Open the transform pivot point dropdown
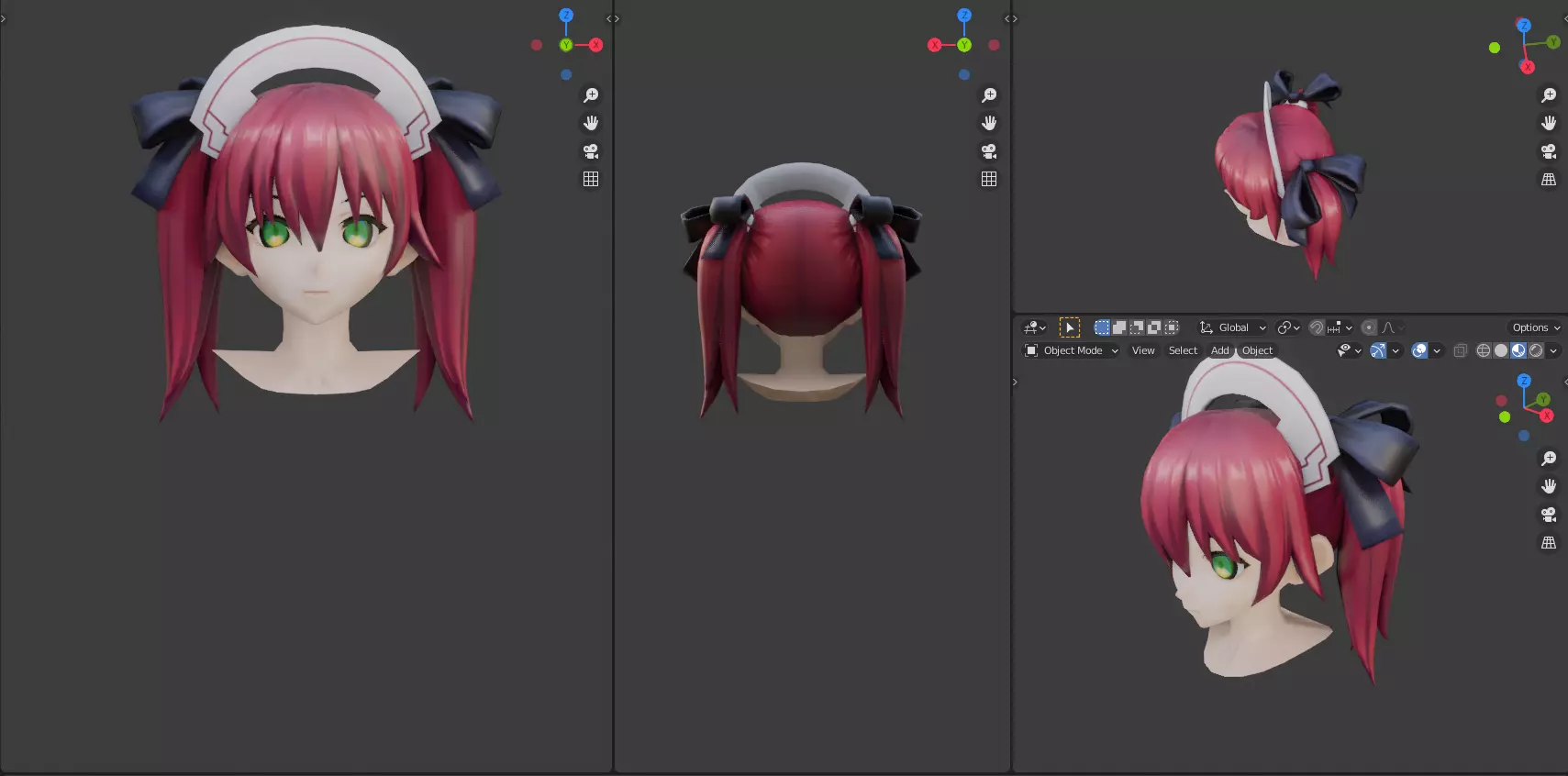The width and height of the screenshot is (1568, 776). tap(1288, 327)
